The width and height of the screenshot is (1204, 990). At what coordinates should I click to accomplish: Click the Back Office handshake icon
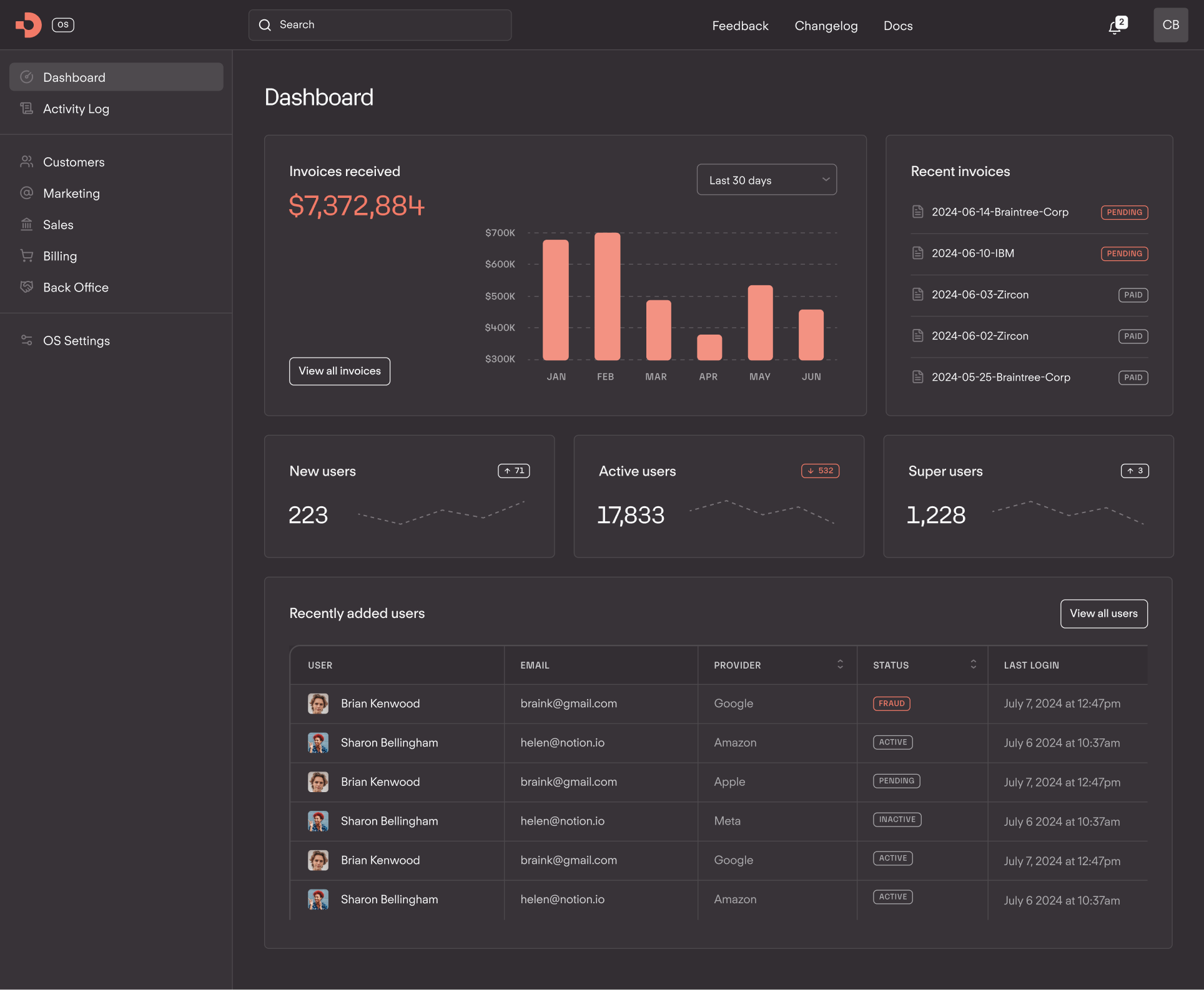[x=26, y=287]
